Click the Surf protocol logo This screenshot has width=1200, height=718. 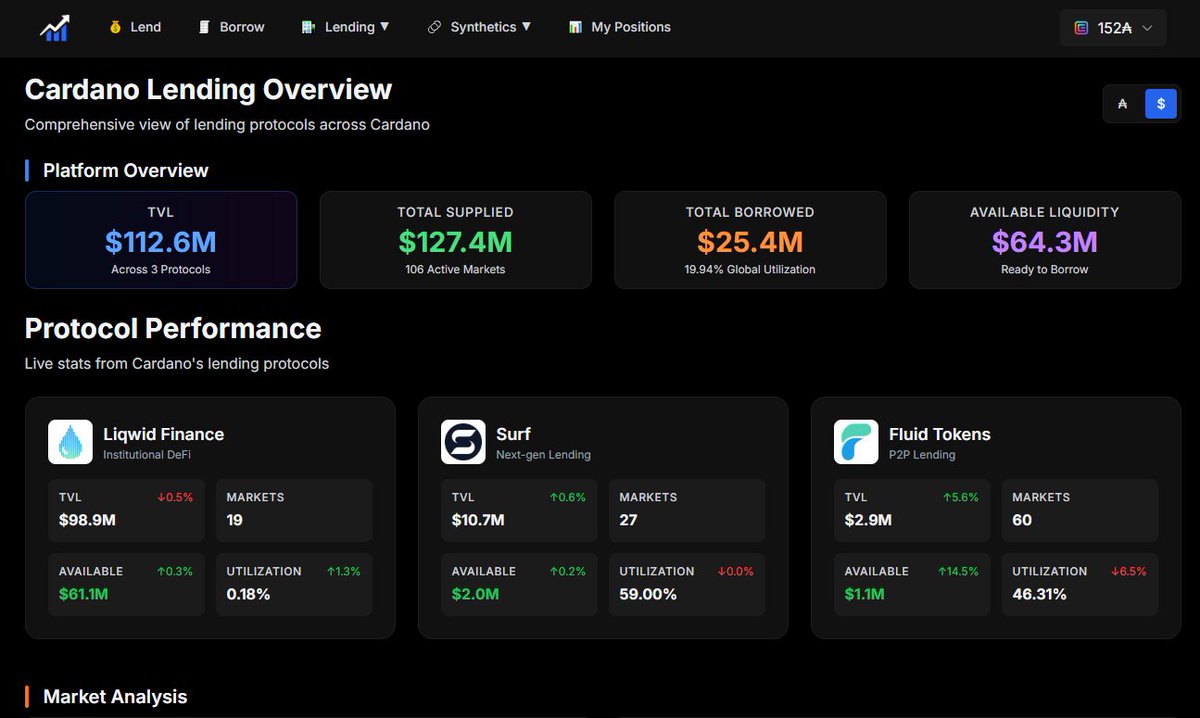(462, 441)
